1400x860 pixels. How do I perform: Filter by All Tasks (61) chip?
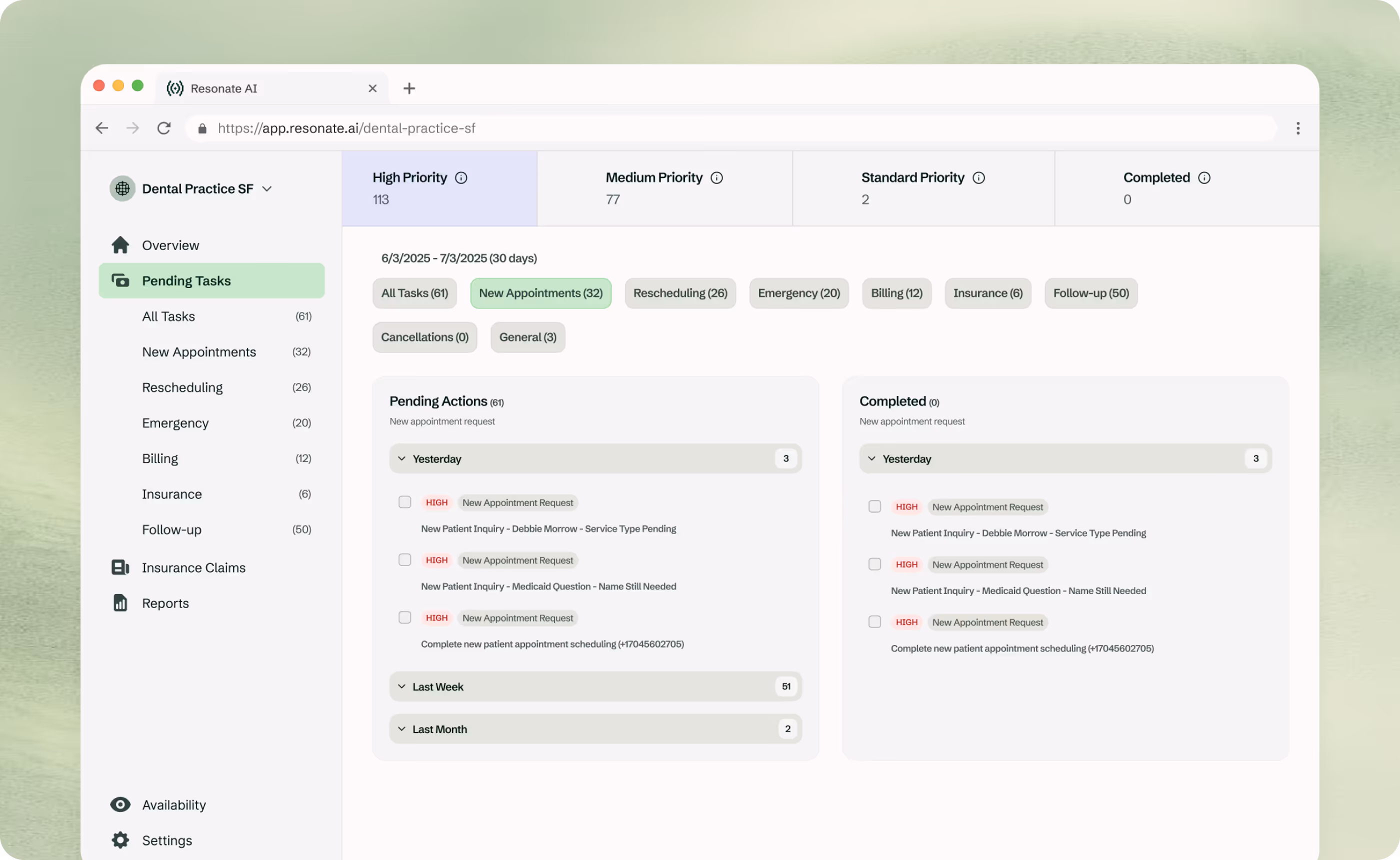[x=414, y=293]
